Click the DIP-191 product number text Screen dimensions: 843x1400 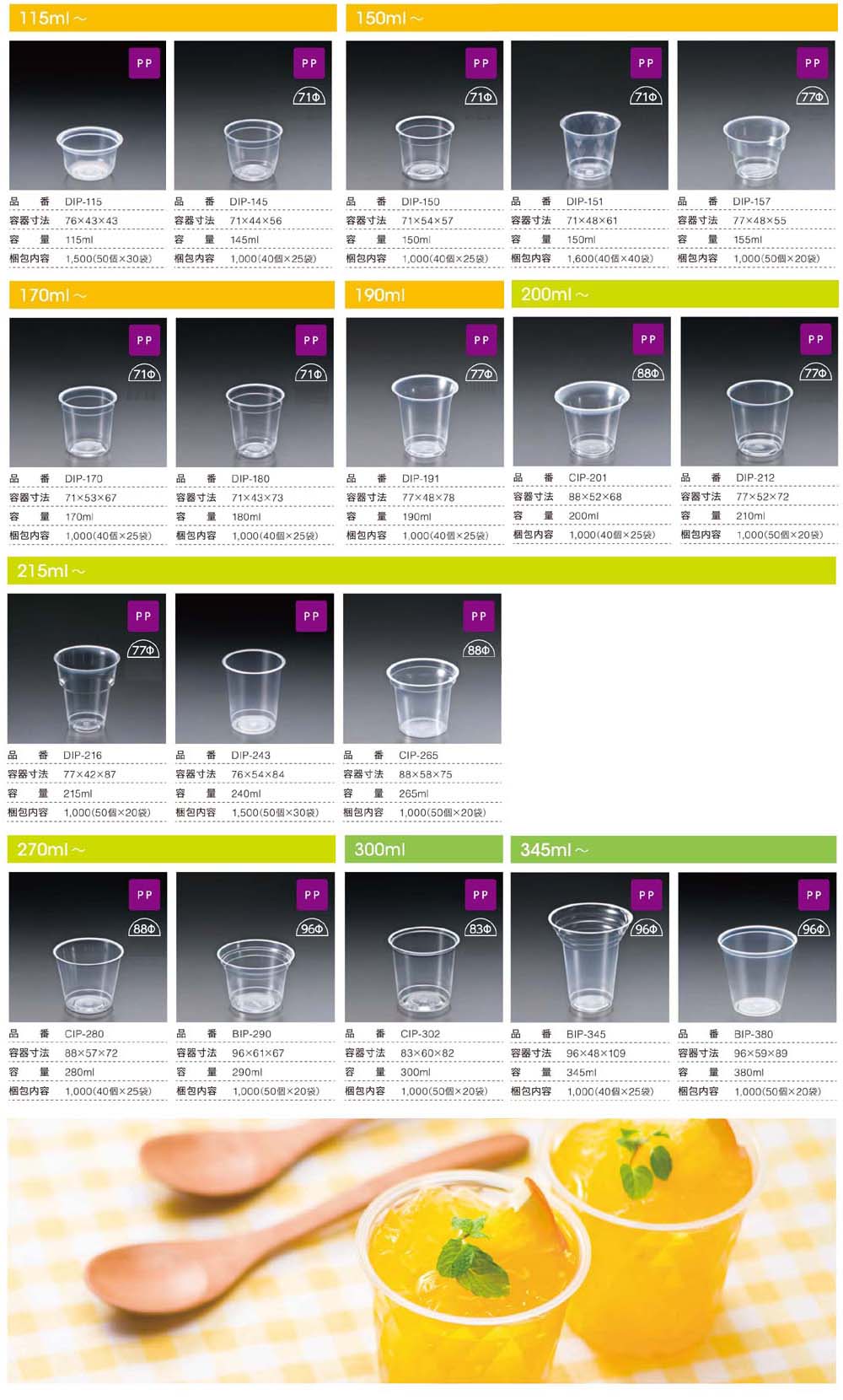[421, 478]
